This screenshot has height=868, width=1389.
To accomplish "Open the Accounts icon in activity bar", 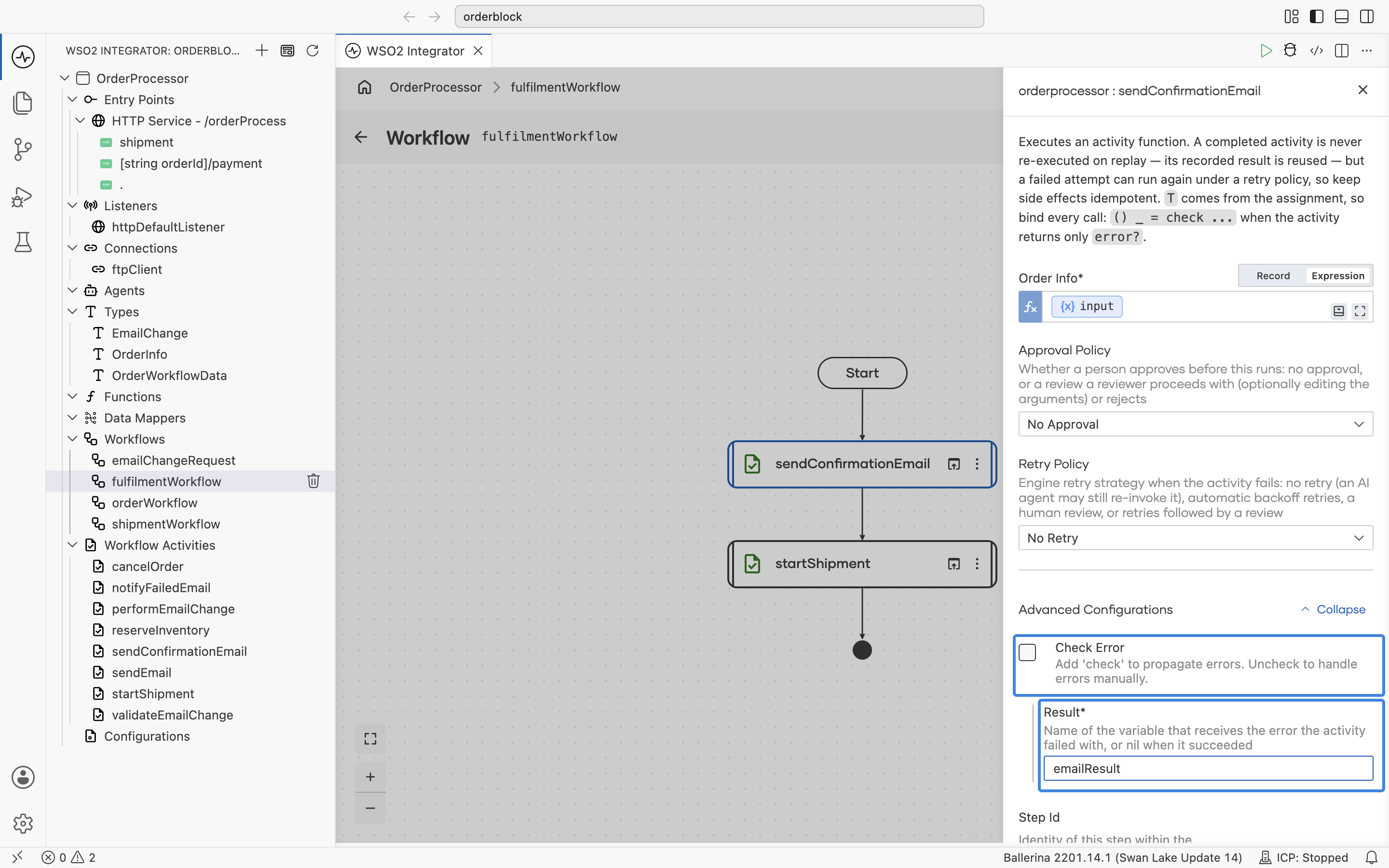I will pyautogui.click(x=23, y=777).
